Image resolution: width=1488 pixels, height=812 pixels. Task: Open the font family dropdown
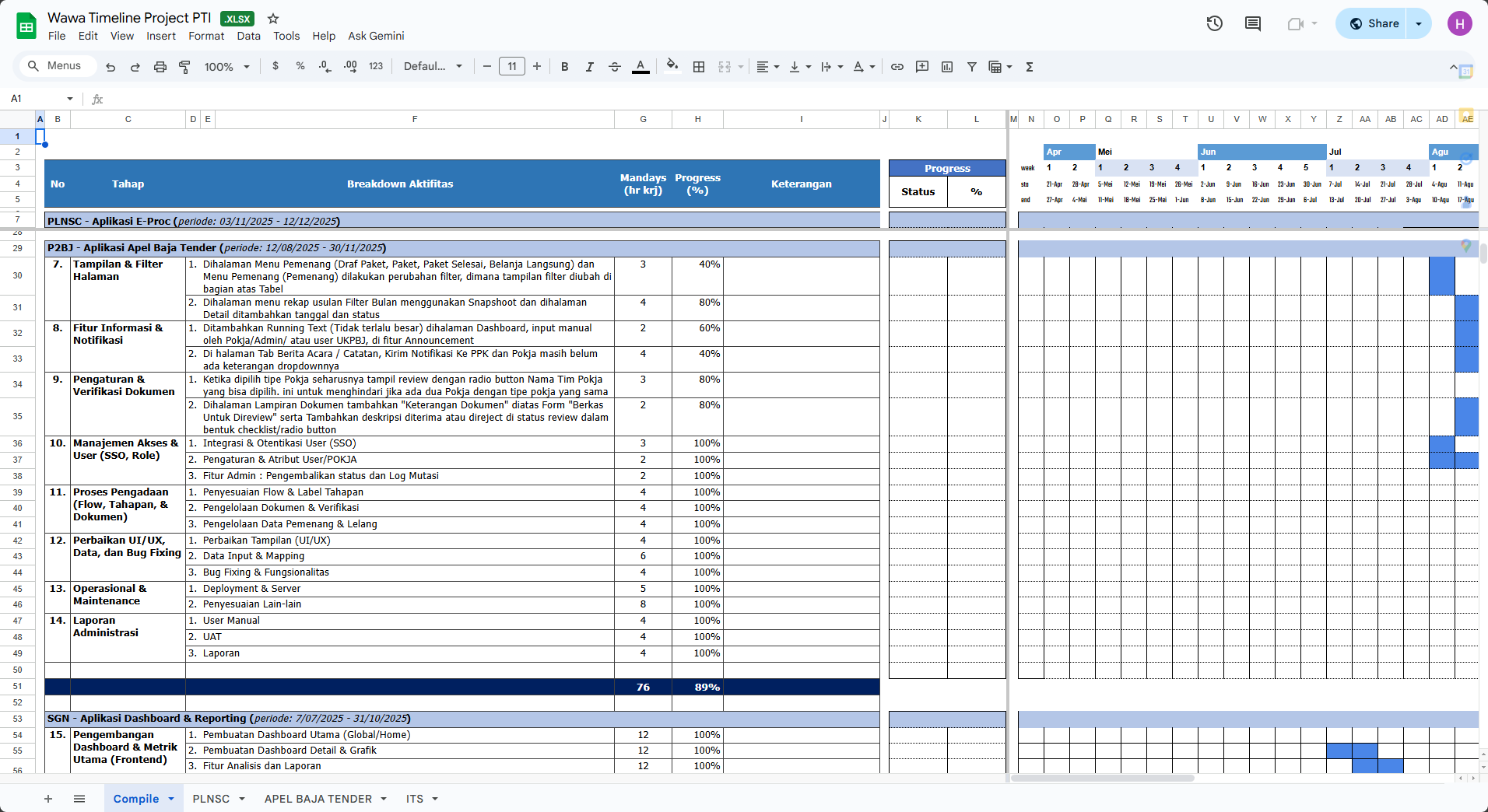[433, 67]
